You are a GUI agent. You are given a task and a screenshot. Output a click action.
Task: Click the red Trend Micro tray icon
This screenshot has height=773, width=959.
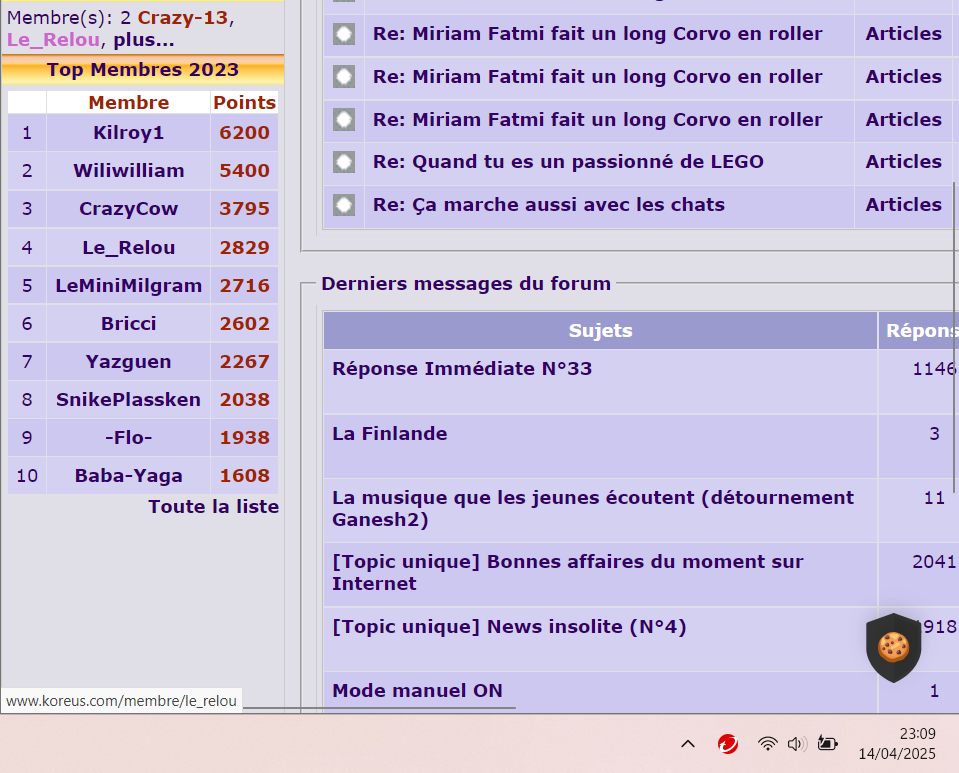tap(728, 743)
